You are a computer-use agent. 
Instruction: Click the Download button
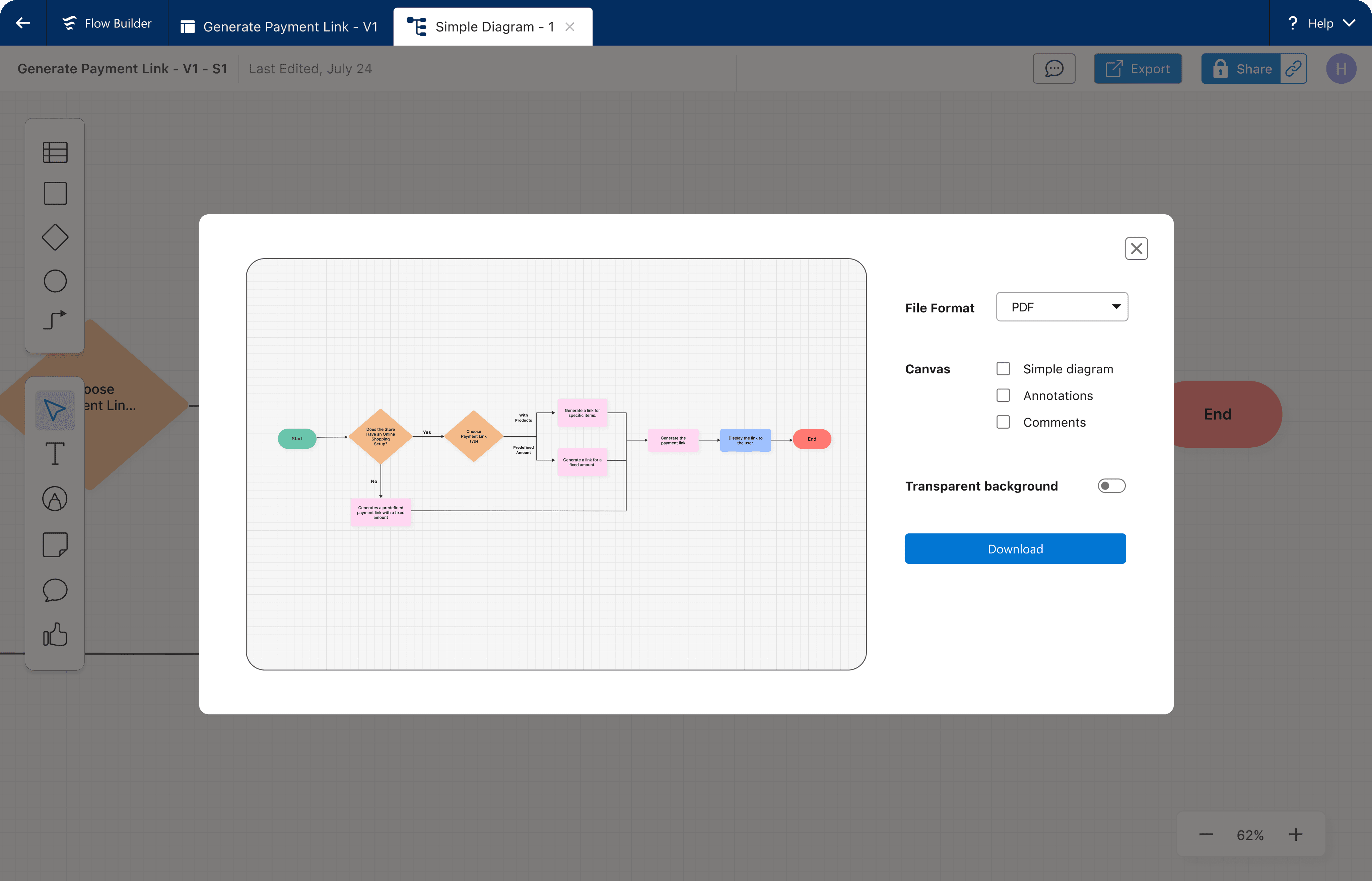(x=1015, y=548)
